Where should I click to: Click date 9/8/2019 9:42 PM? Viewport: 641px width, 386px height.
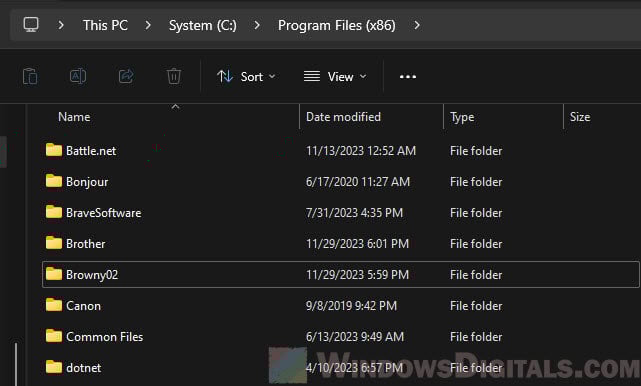(352, 306)
